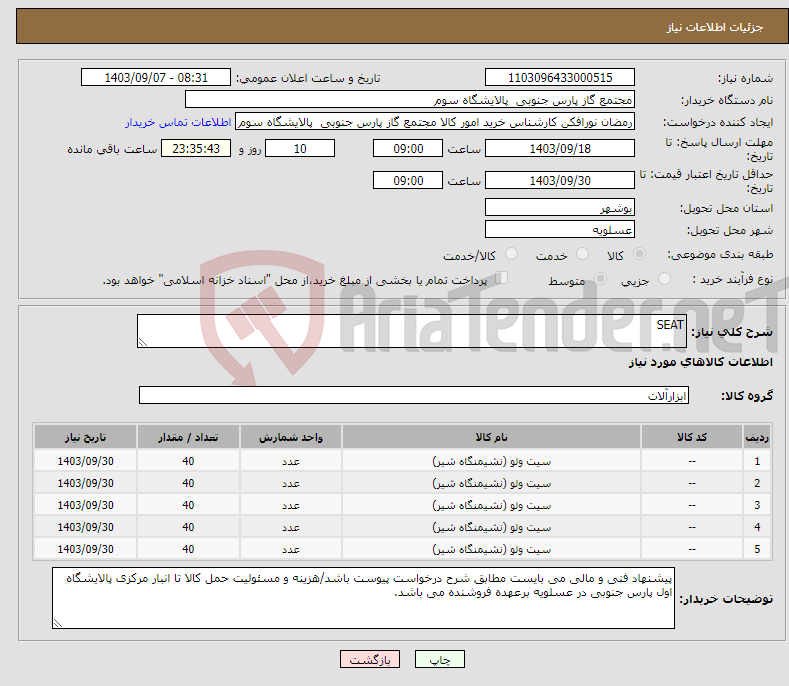Image resolution: width=789 pixels, height=686 pixels.
Task: Open اطلاعات تماس خریدار link
Action: [x=178, y=122]
